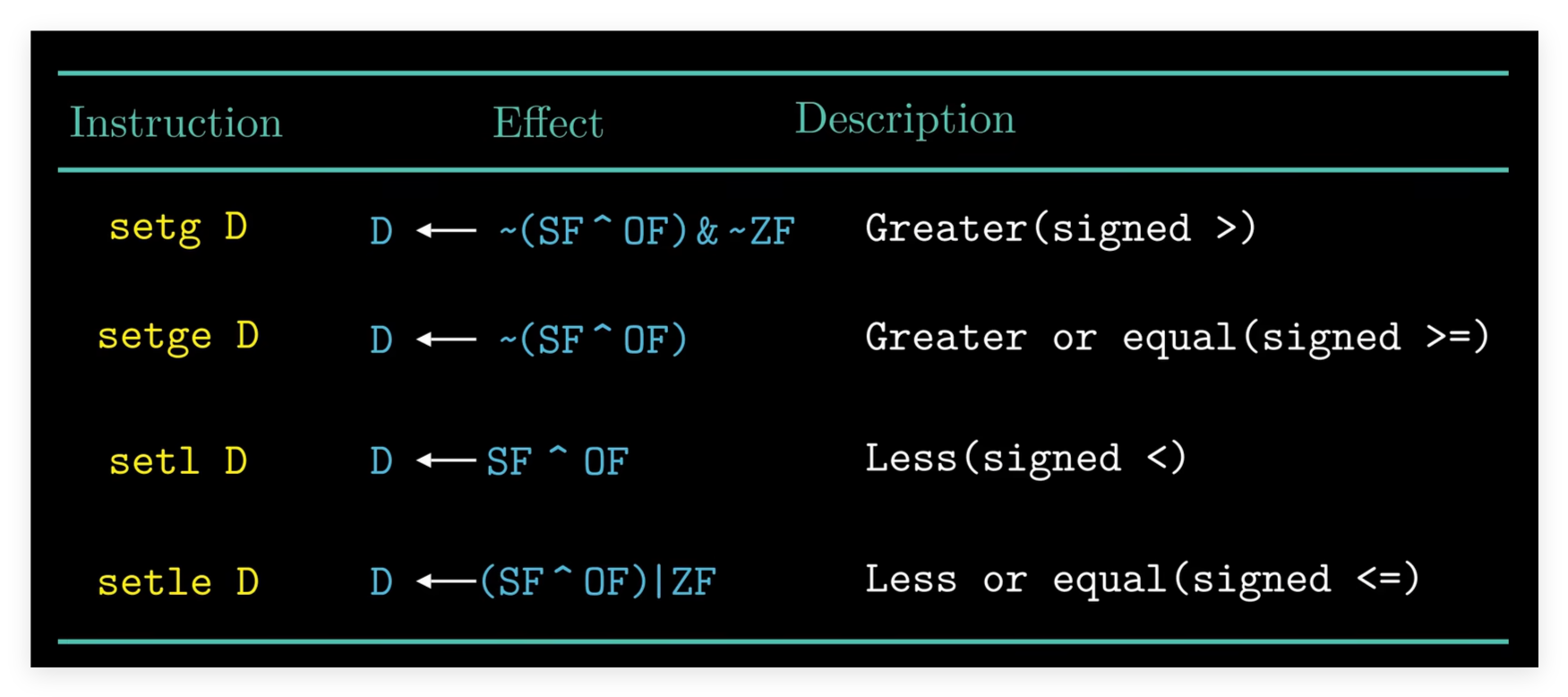The height and width of the screenshot is (697, 1568).
Task: Click the arrow in the setl row
Action: [447, 461]
